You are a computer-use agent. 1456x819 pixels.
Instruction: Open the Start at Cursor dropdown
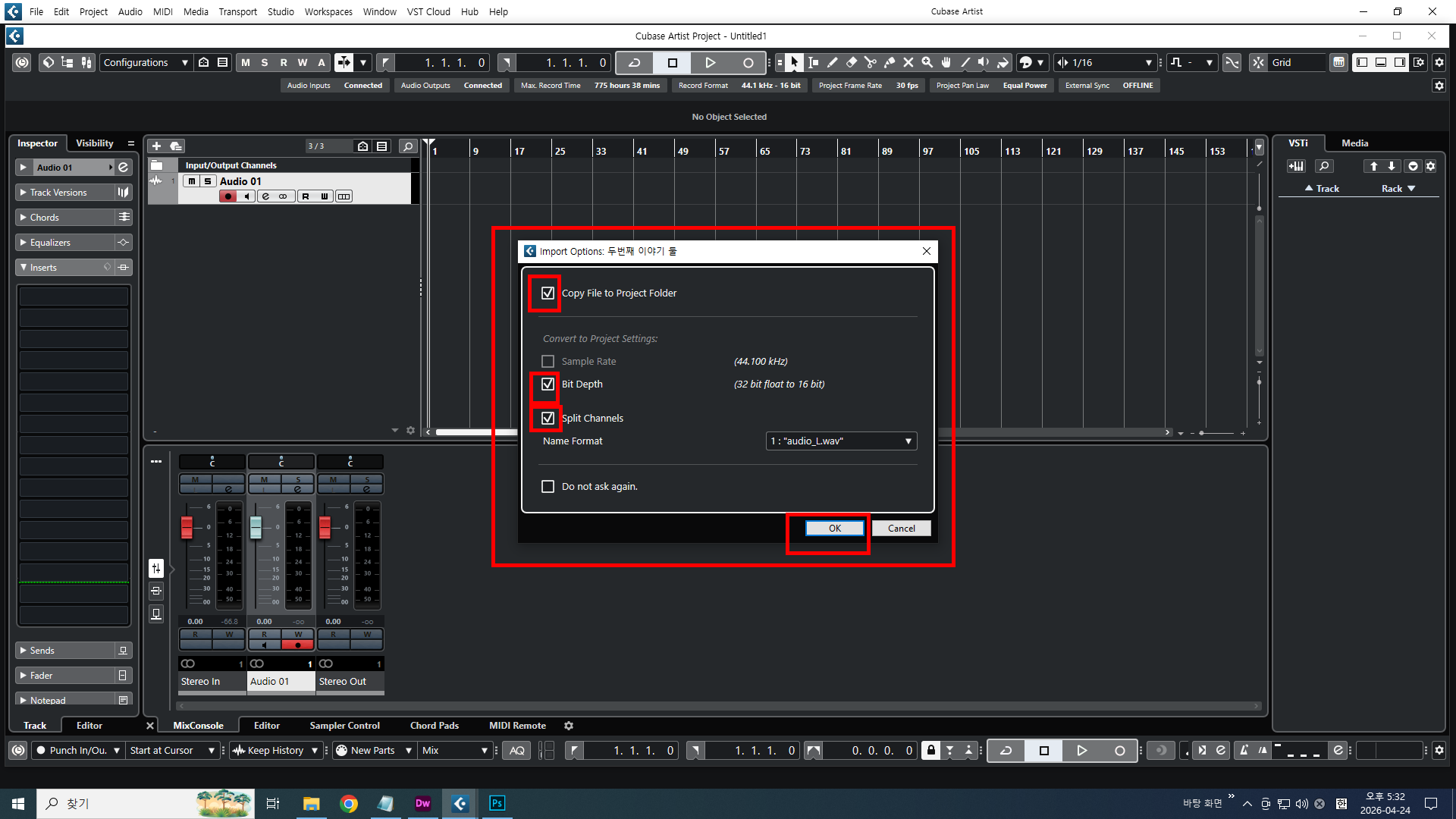pyautogui.click(x=172, y=751)
